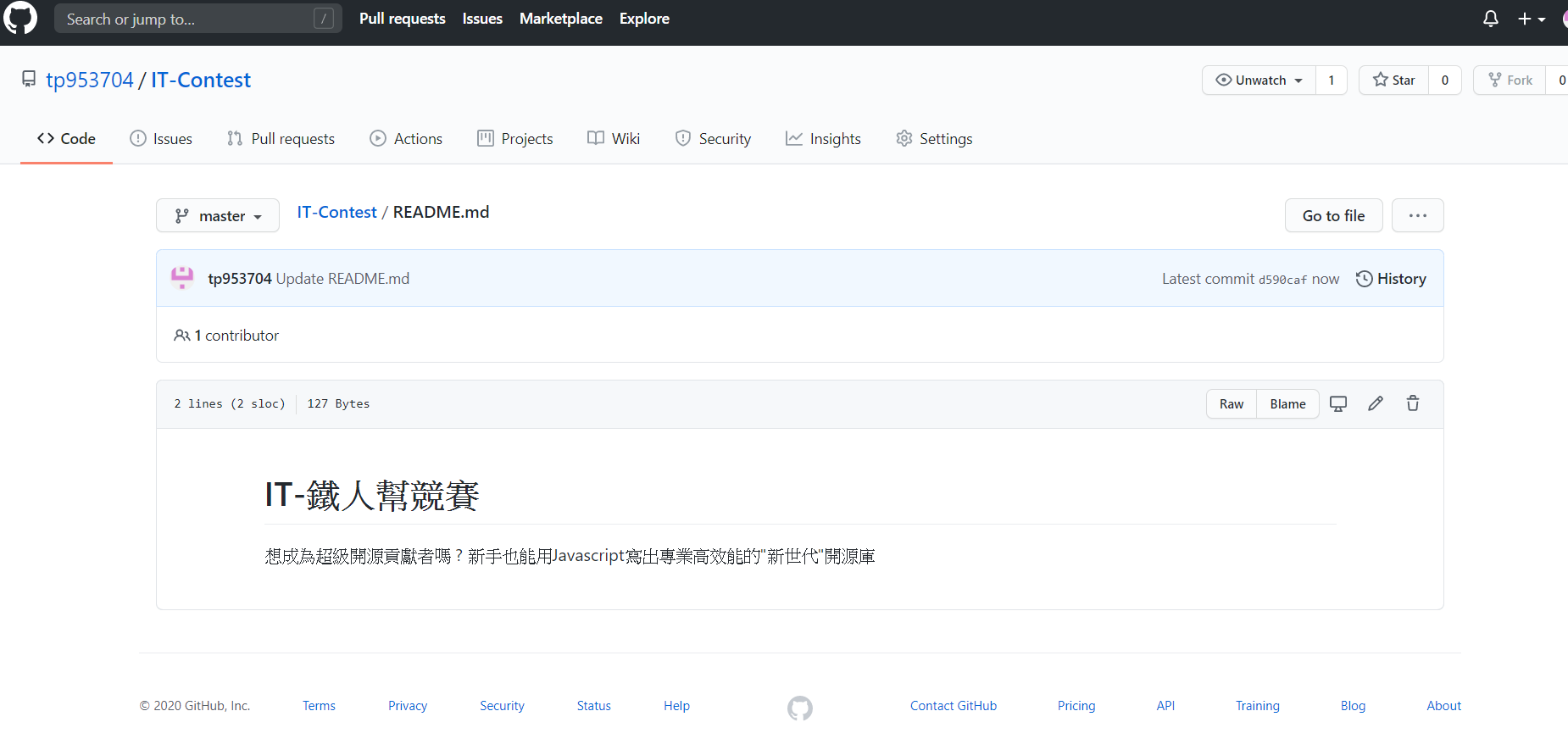The width and height of the screenshot is (1568, 750).
Task: Open Marketplace in top navigation
Action: [561, 19]
